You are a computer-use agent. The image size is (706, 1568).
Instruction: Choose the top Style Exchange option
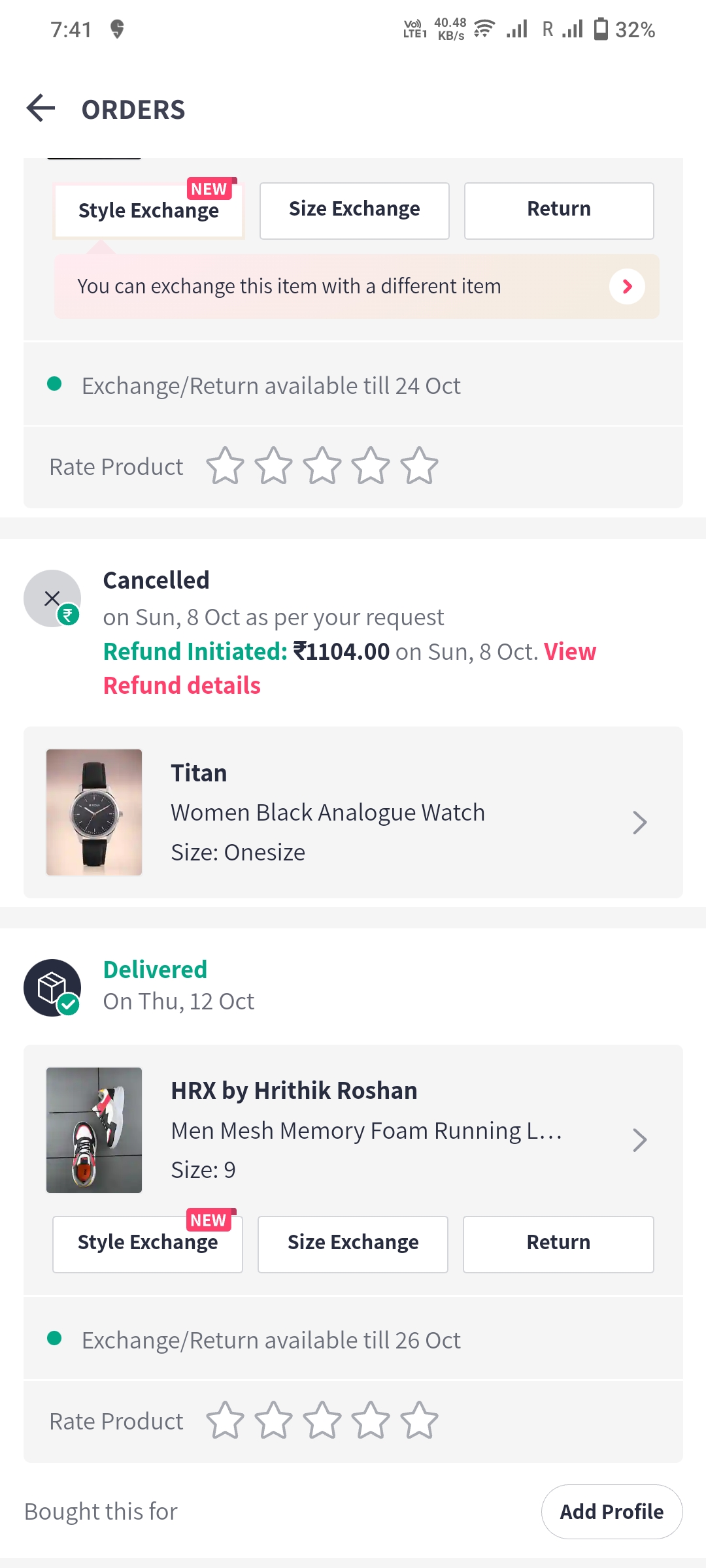148,210
